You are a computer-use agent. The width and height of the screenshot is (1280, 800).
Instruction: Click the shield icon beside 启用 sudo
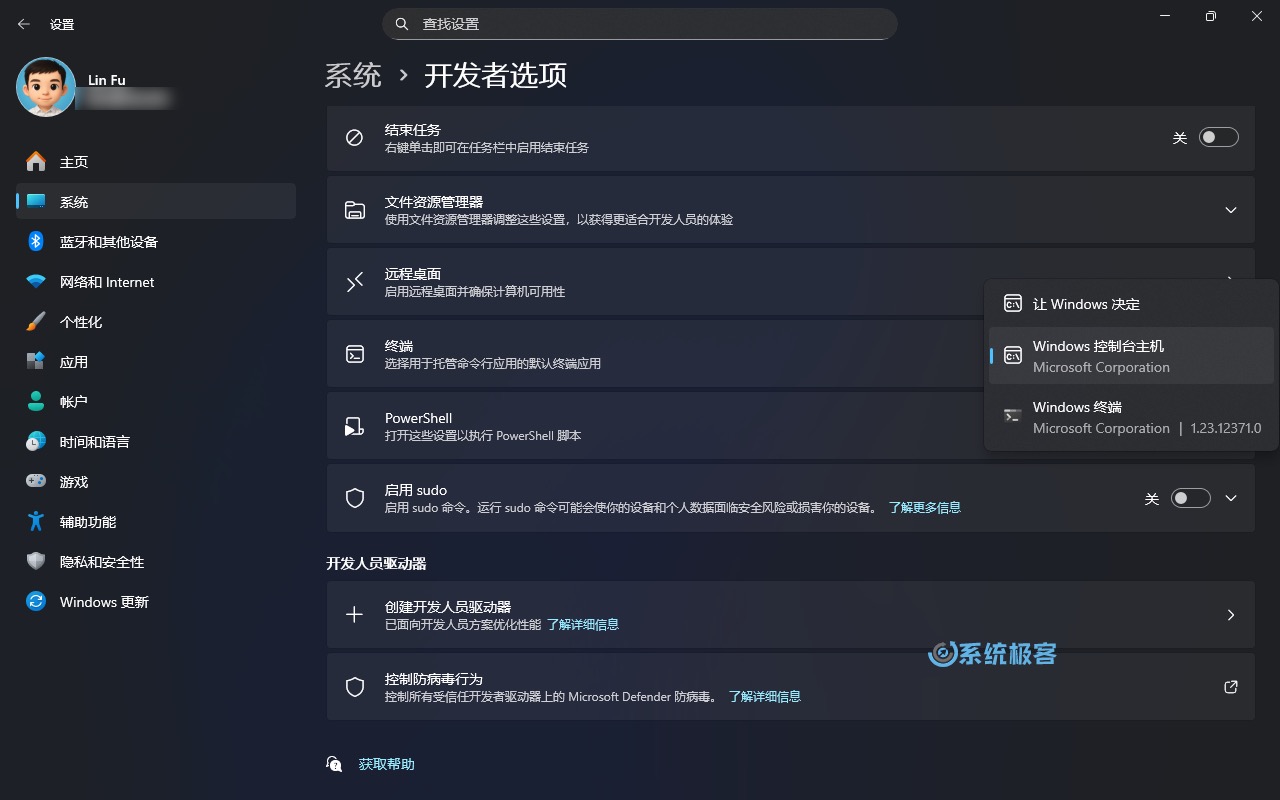coord(354,498)
